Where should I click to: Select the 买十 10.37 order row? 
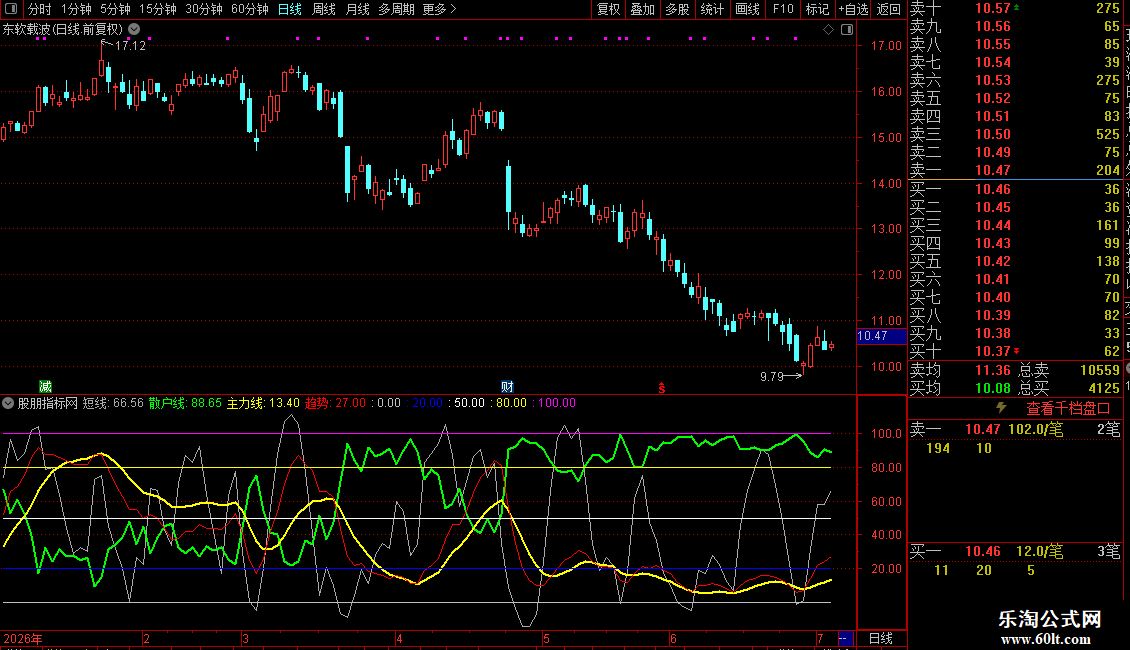[1015, 351]
